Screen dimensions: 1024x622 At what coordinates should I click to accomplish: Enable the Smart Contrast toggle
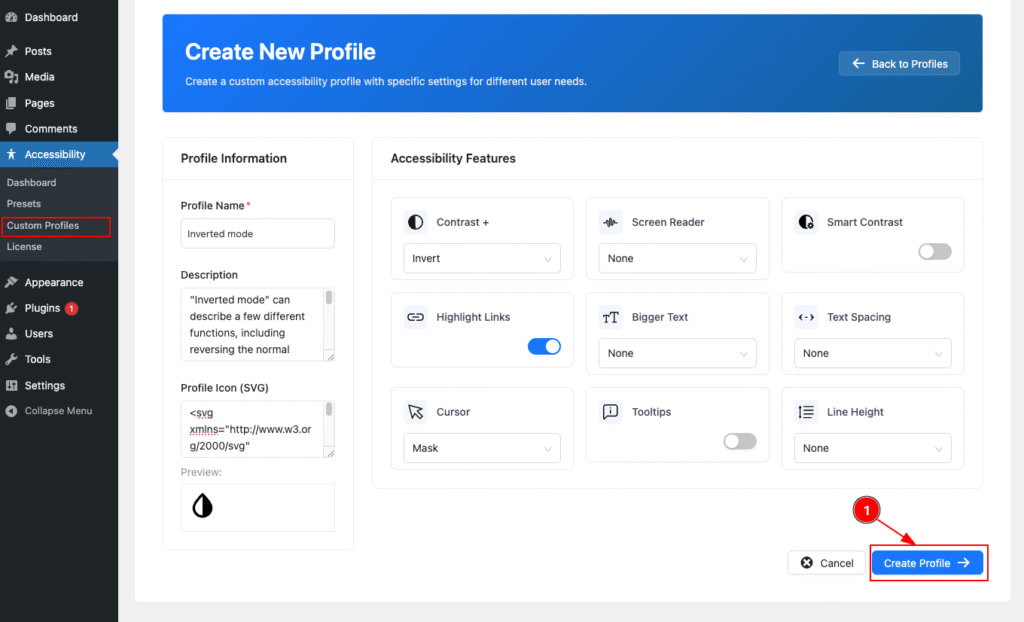(x=934, y=251)
